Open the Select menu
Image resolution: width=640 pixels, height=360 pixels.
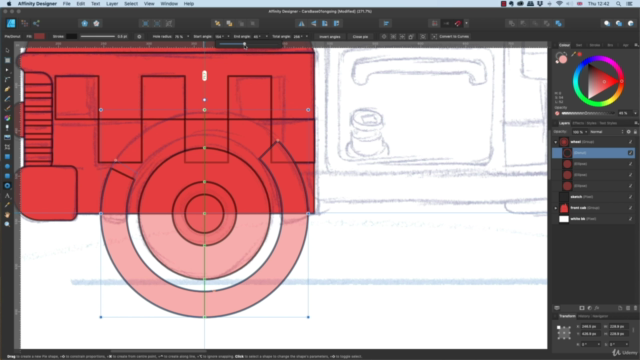pyautogui.click(x=131, y=4)
